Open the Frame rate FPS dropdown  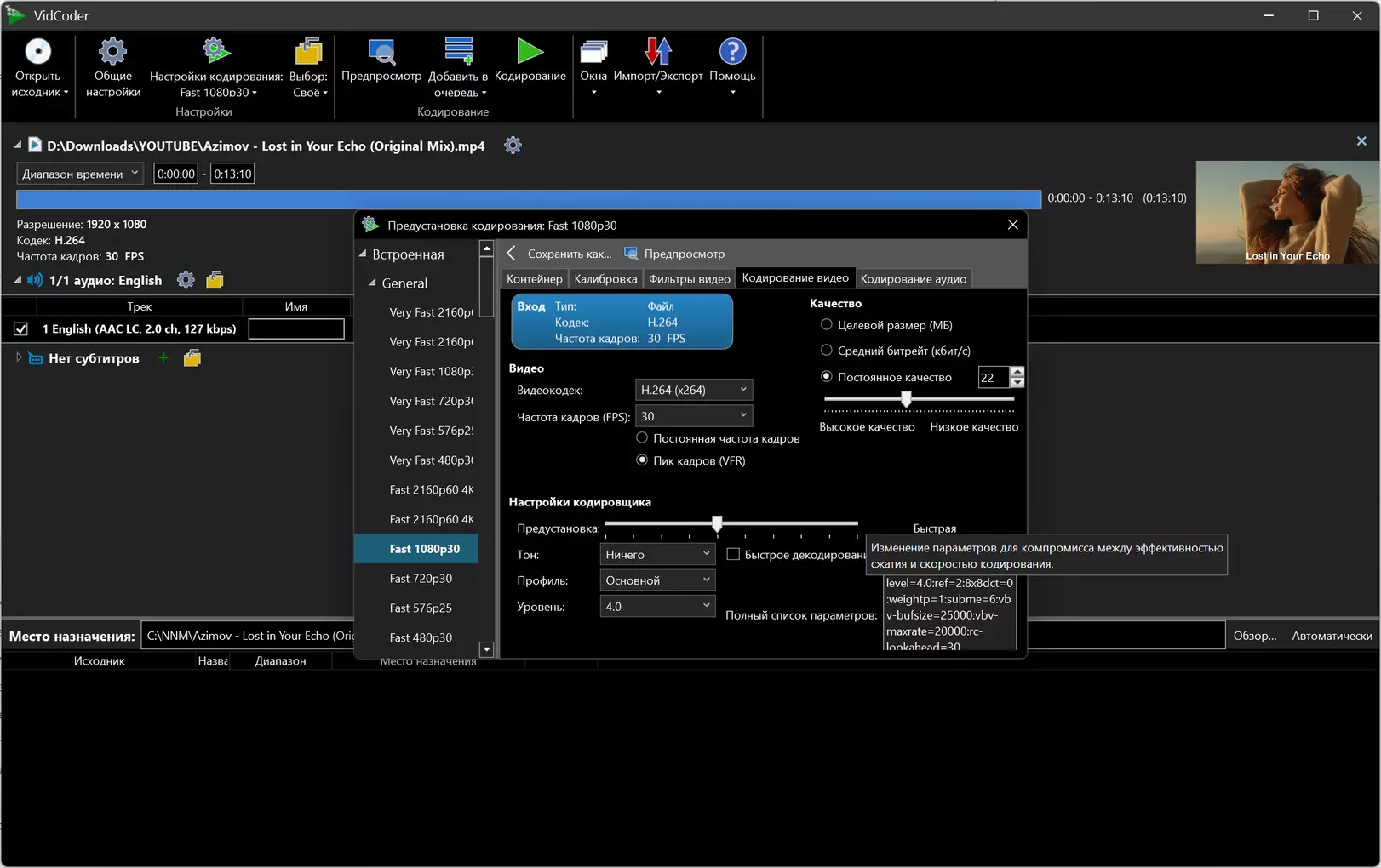pyautogui.click(x=693, y=416)
